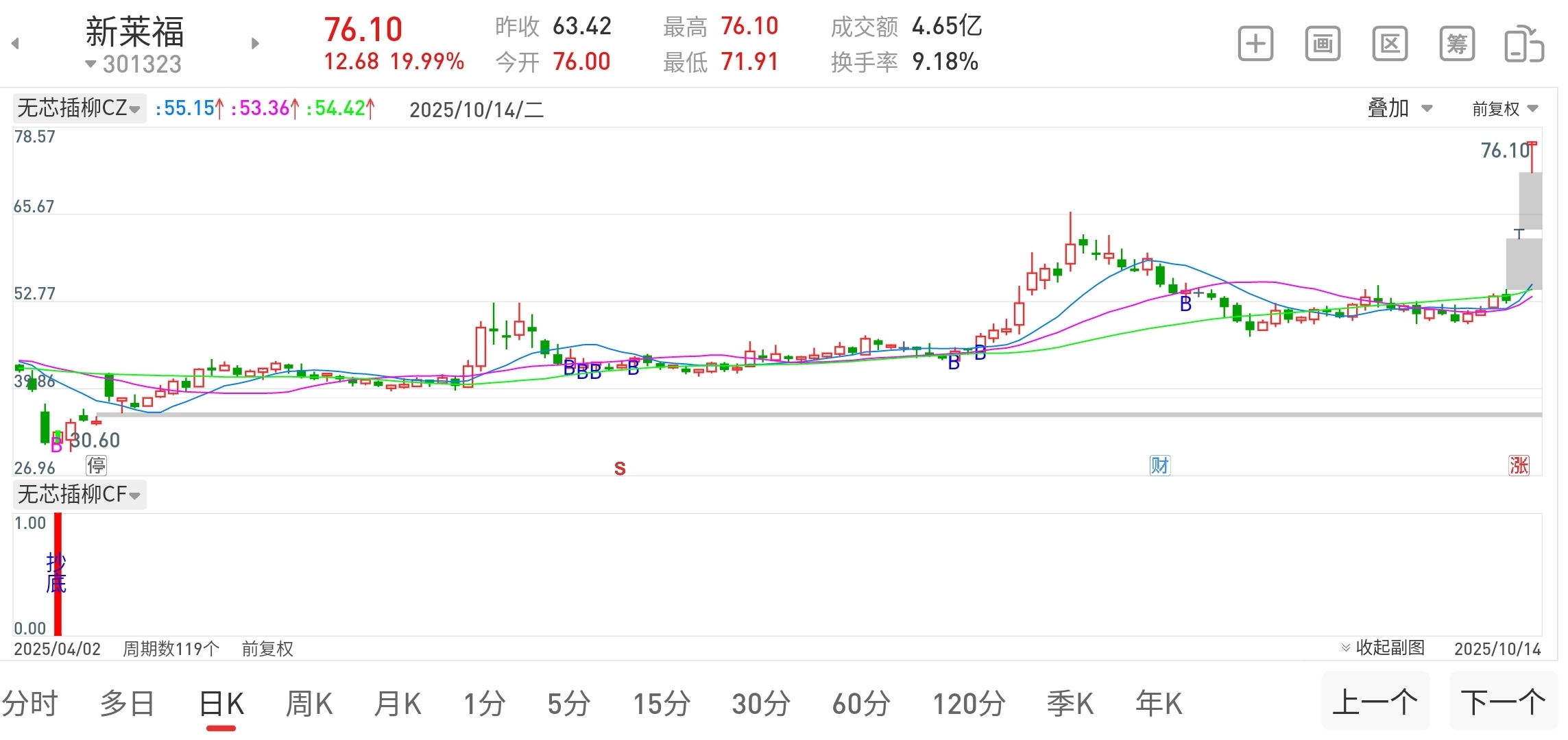The width and height of the screenshot is (1568, 740).
Task: Switch to the 分时 tab
Action: [30, 704]
